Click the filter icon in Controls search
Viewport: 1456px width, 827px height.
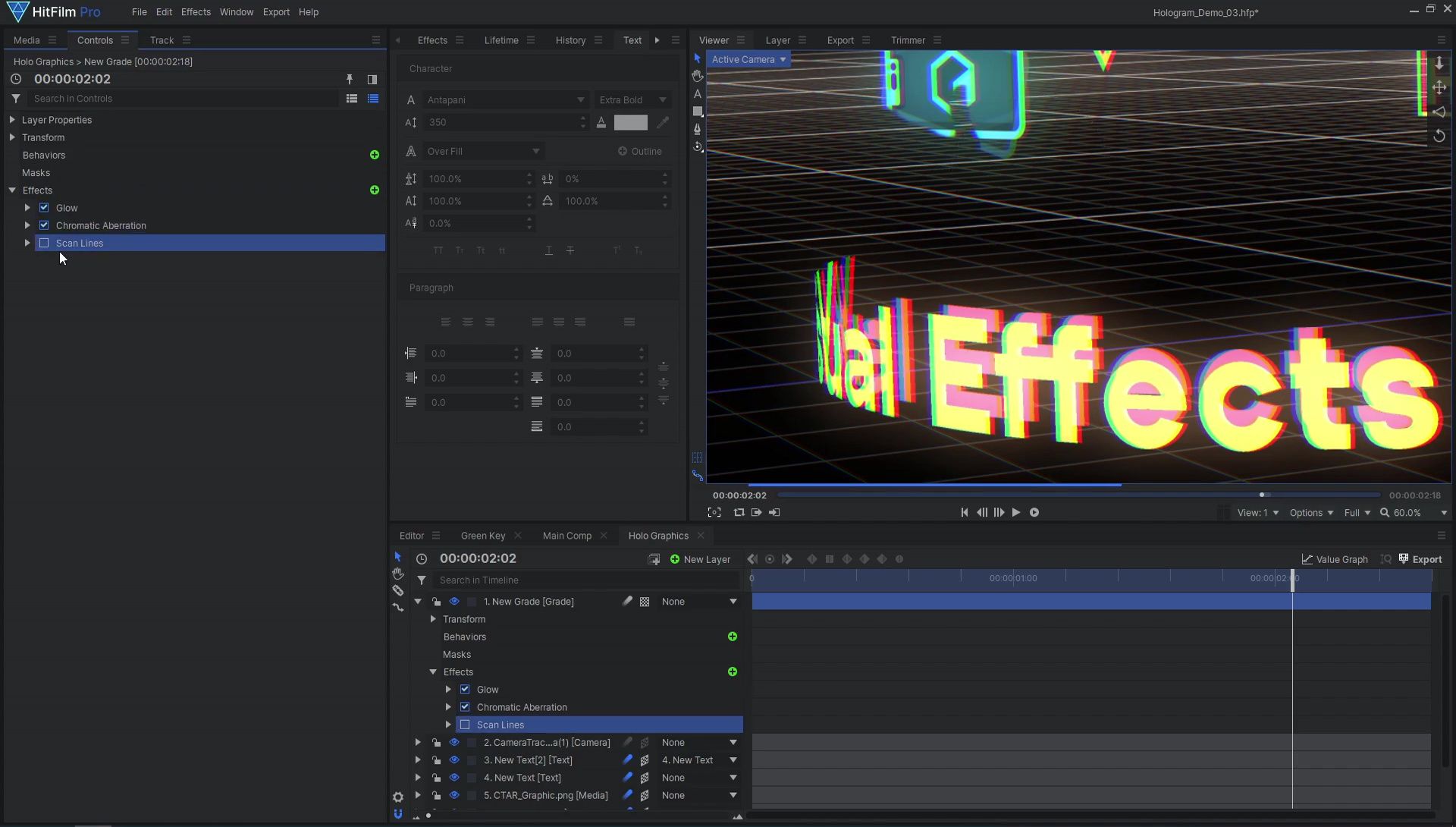16,99
